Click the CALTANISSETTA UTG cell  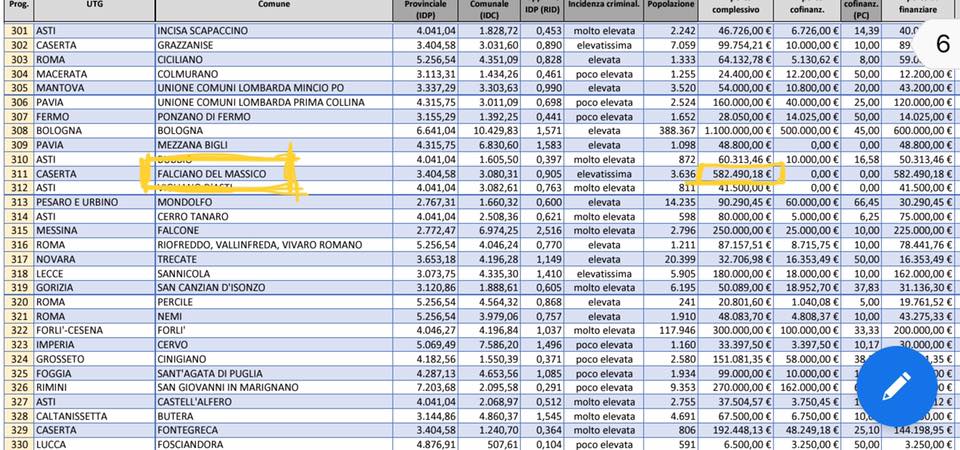[x=94, y=416]
